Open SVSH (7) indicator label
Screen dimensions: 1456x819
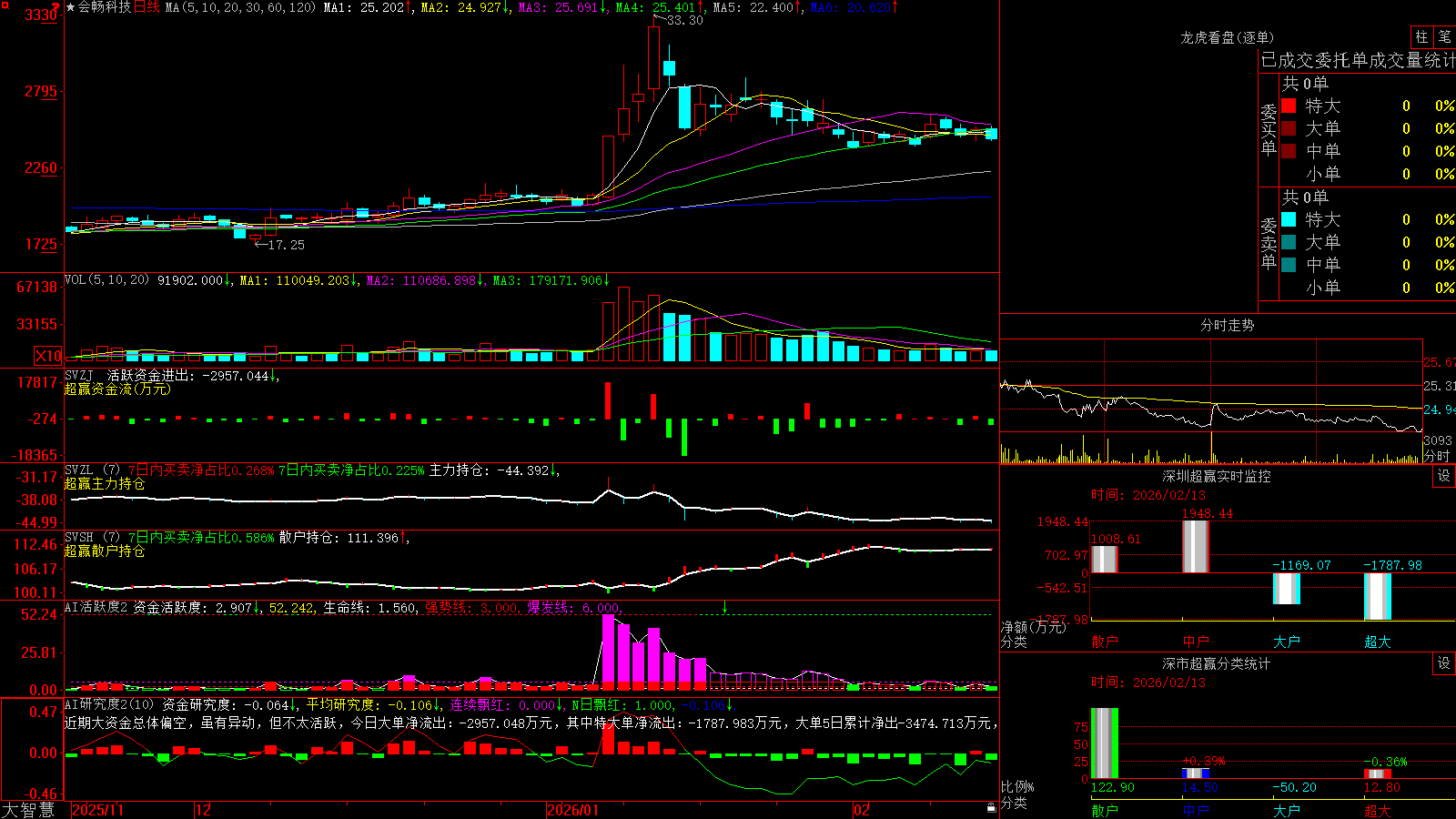92,537
